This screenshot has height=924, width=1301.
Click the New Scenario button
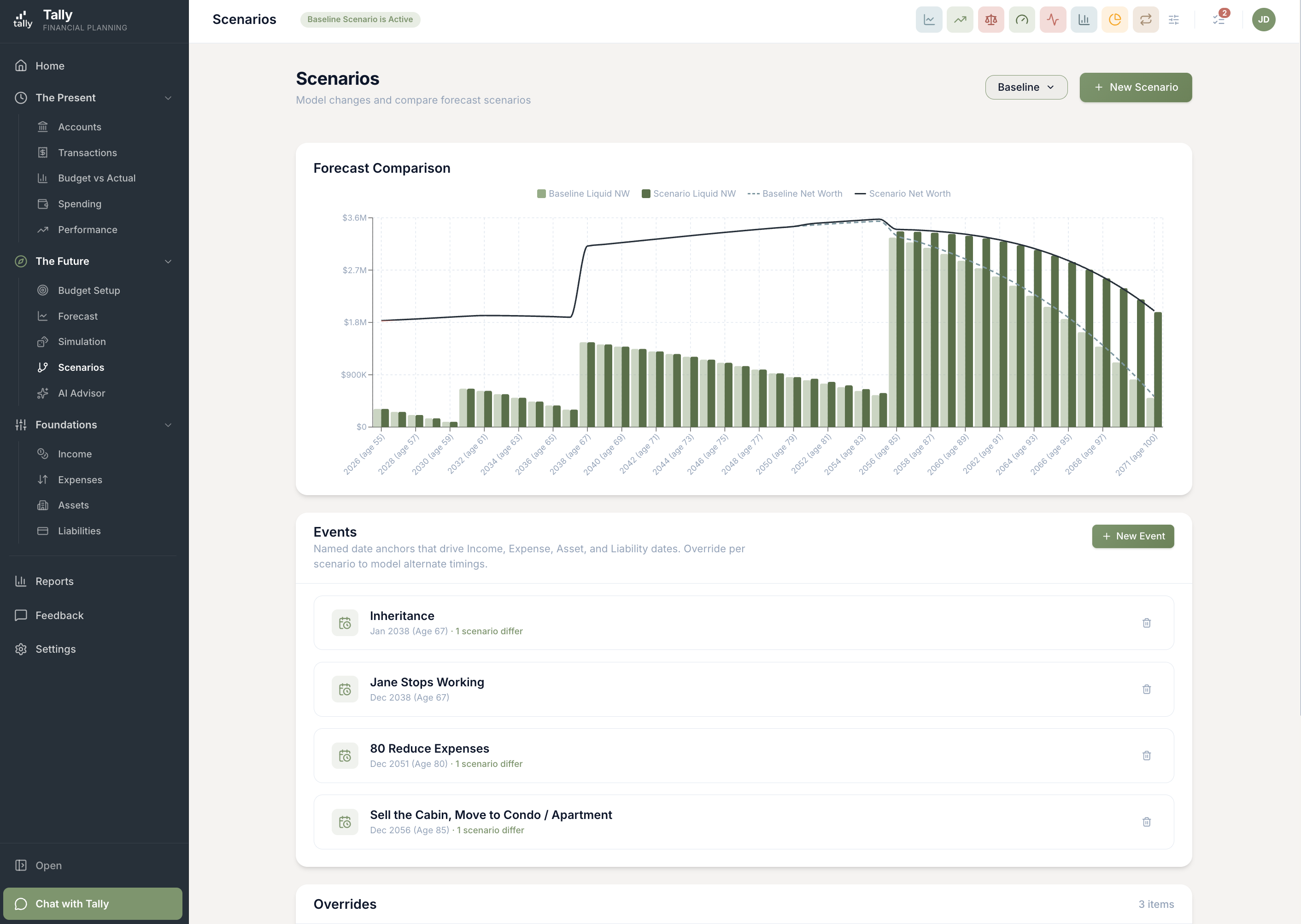pyautogui.click(x=1136, y=87)
